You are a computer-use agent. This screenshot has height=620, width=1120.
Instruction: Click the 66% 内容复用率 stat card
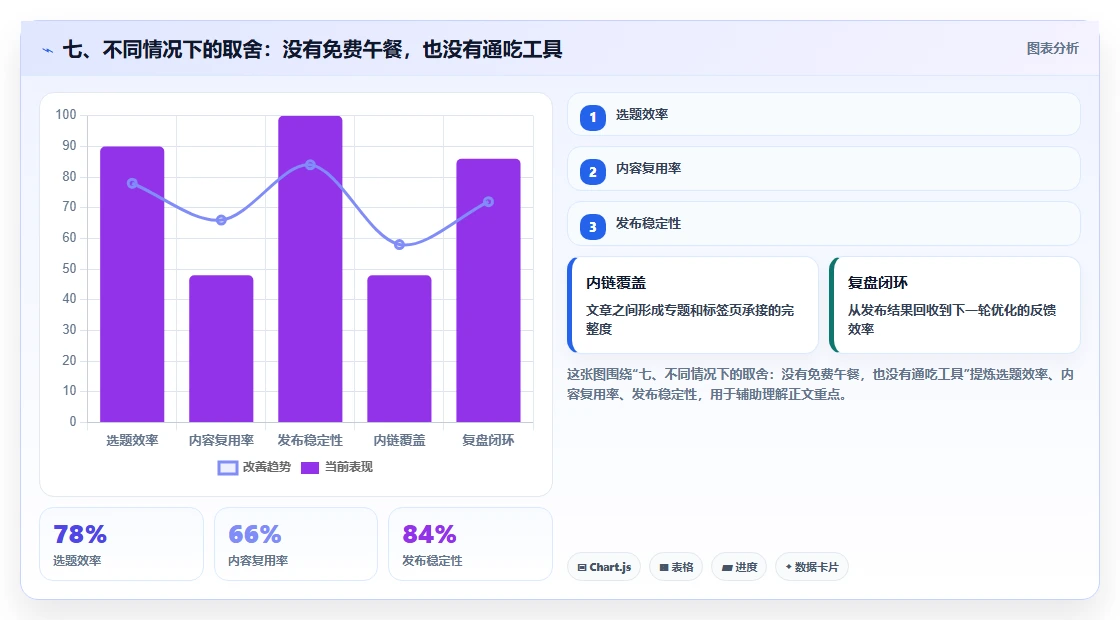coord(296,544)
